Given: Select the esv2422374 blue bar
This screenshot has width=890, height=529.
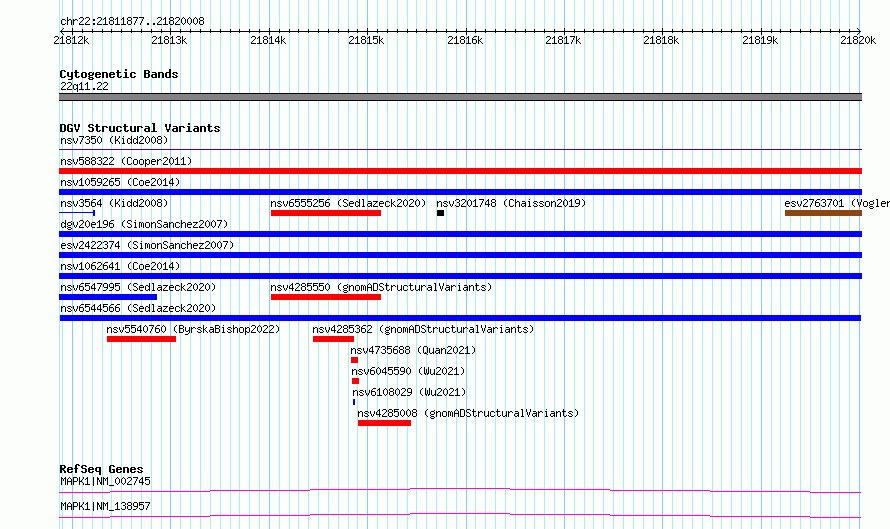Looking at the screenshot, I should point(460,255).
